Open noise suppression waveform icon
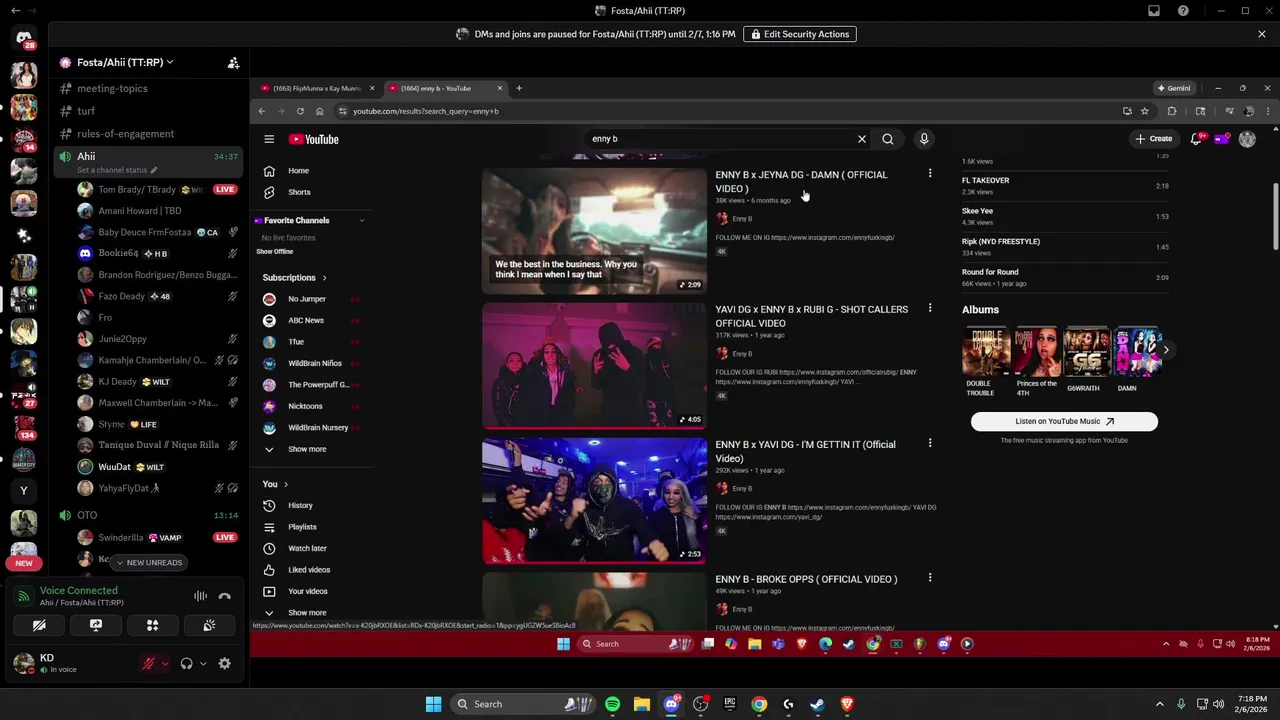 pyautogui.click(x=200, y=596)
